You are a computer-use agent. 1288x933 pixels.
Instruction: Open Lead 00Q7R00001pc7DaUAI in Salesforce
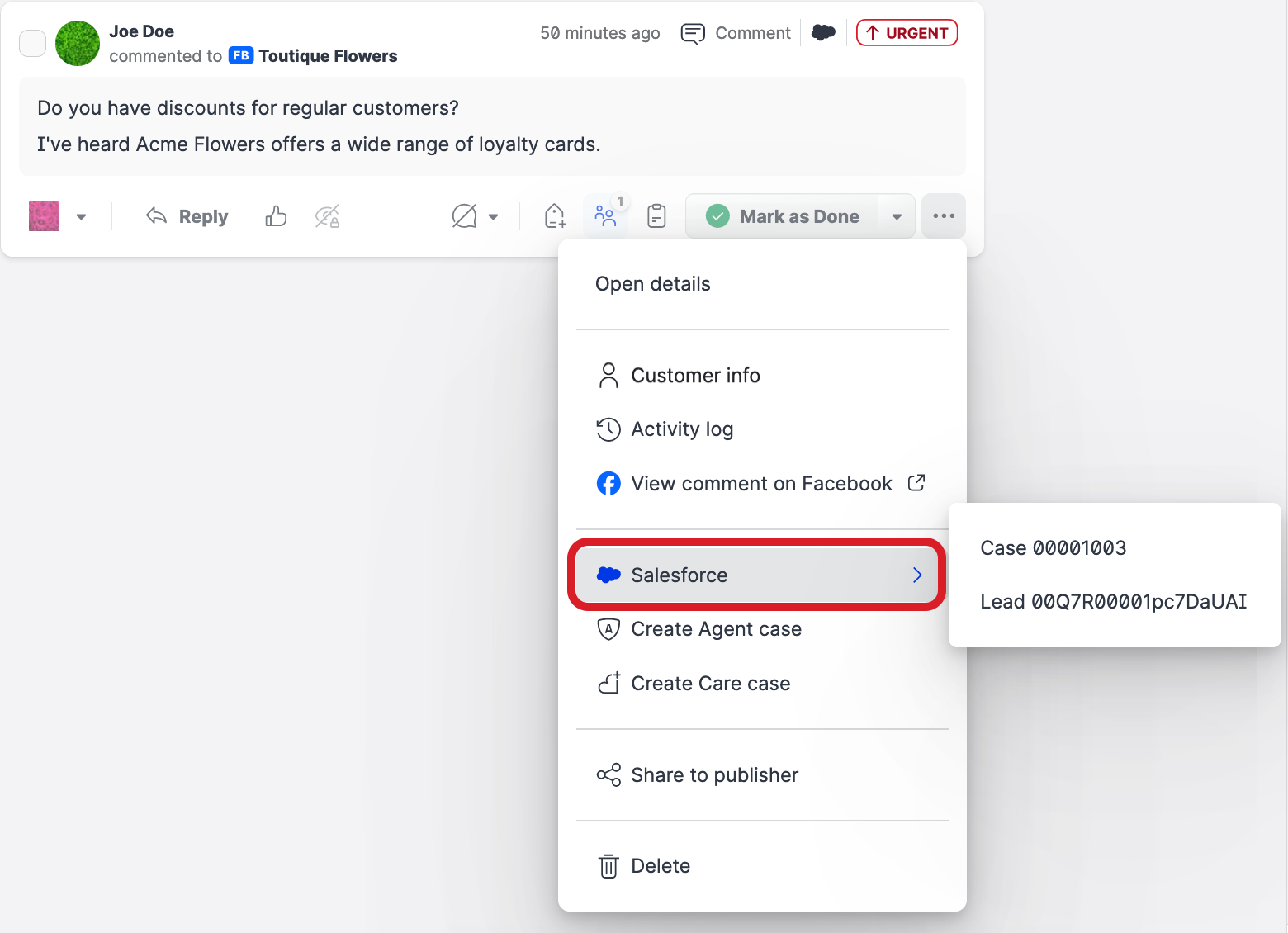(1113, 601)
